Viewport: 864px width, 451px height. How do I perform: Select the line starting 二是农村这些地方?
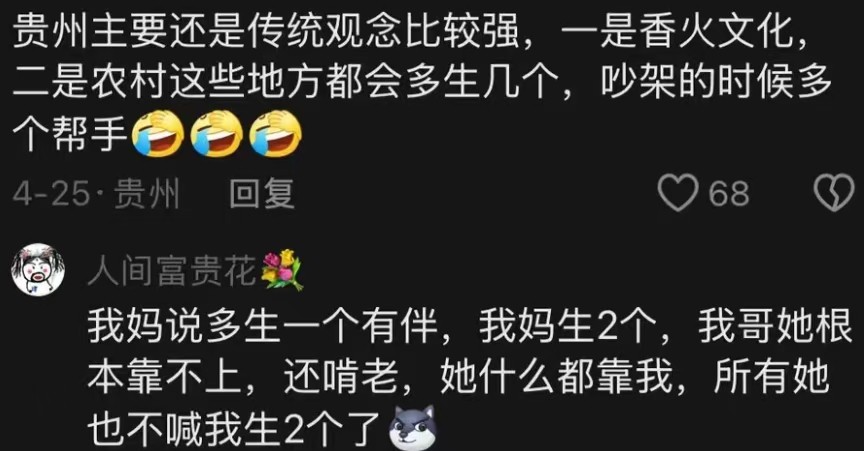(x=422, y=83)
